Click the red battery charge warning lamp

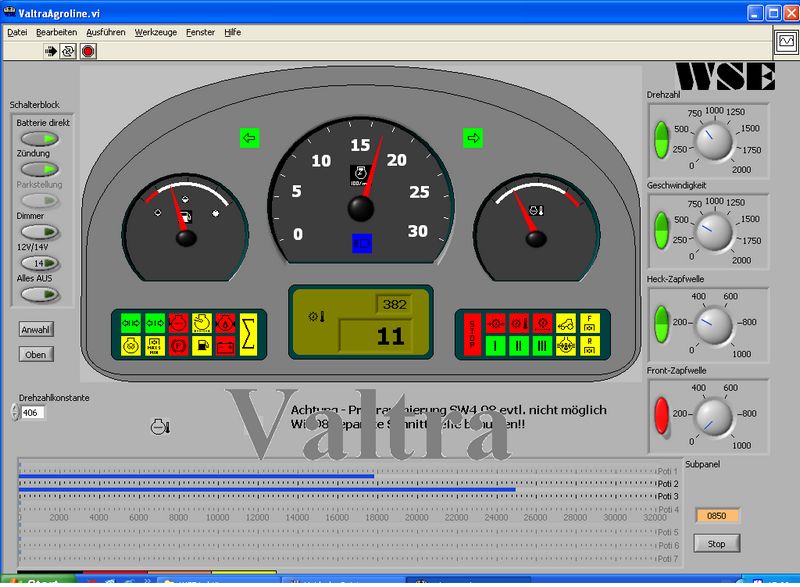pyautogui.click(x=226, y=346)
